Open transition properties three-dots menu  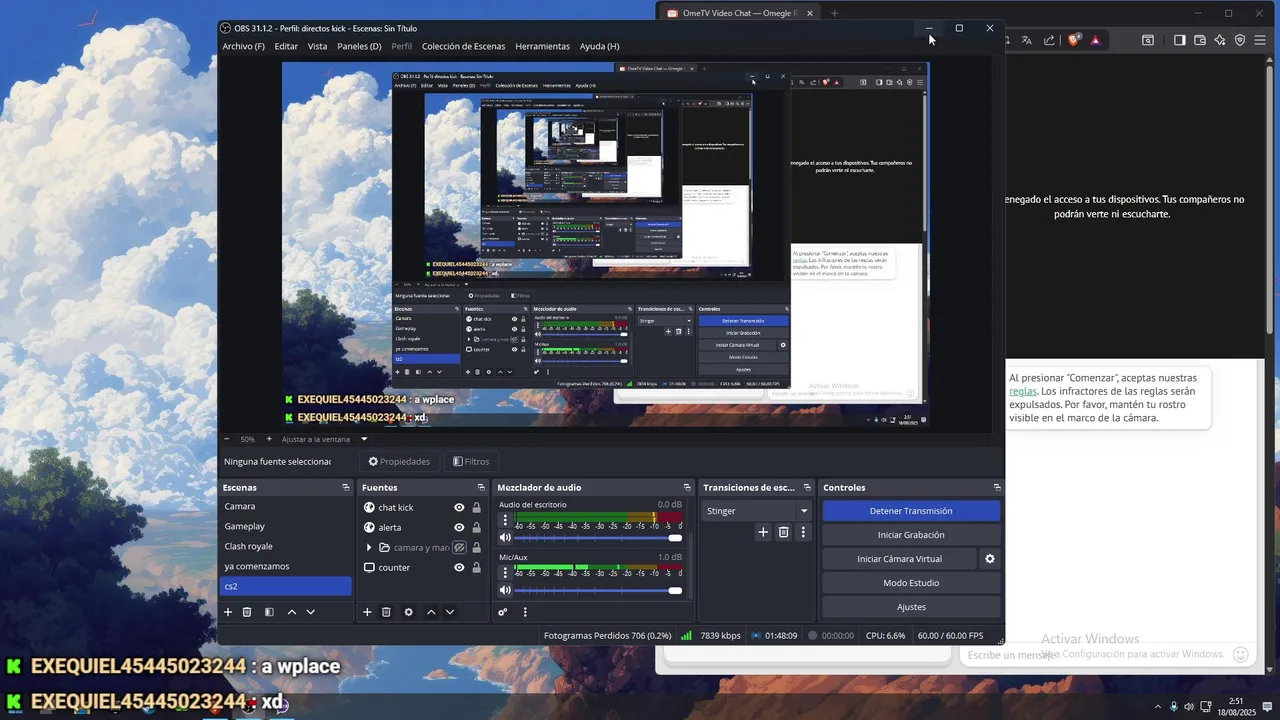pyautogui.click(x=802, y=532)
